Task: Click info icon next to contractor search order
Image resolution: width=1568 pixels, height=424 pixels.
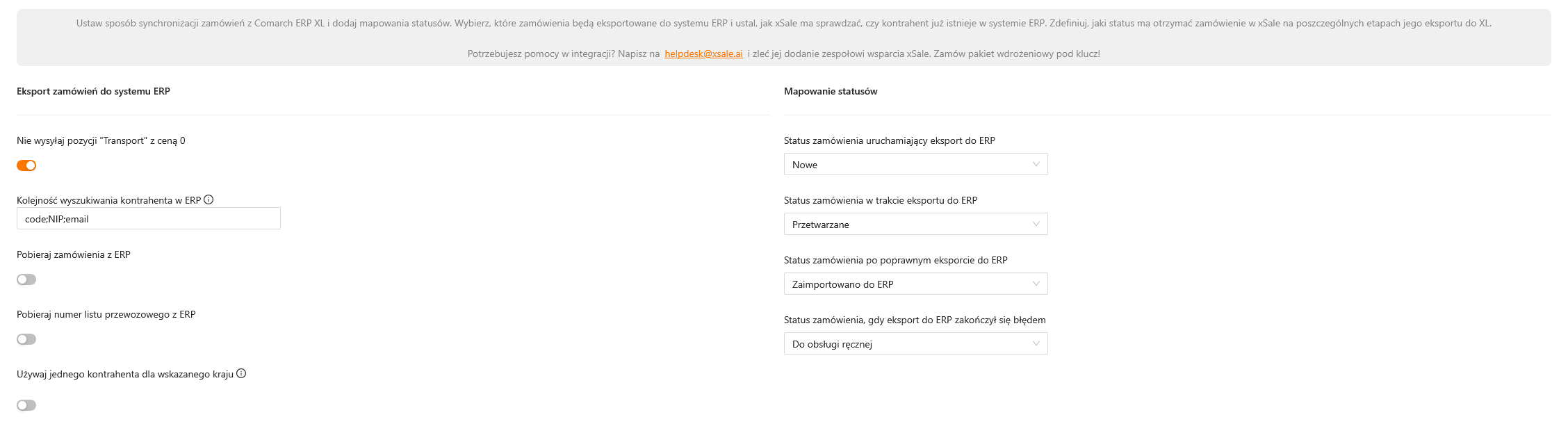Action: point(209,200)
